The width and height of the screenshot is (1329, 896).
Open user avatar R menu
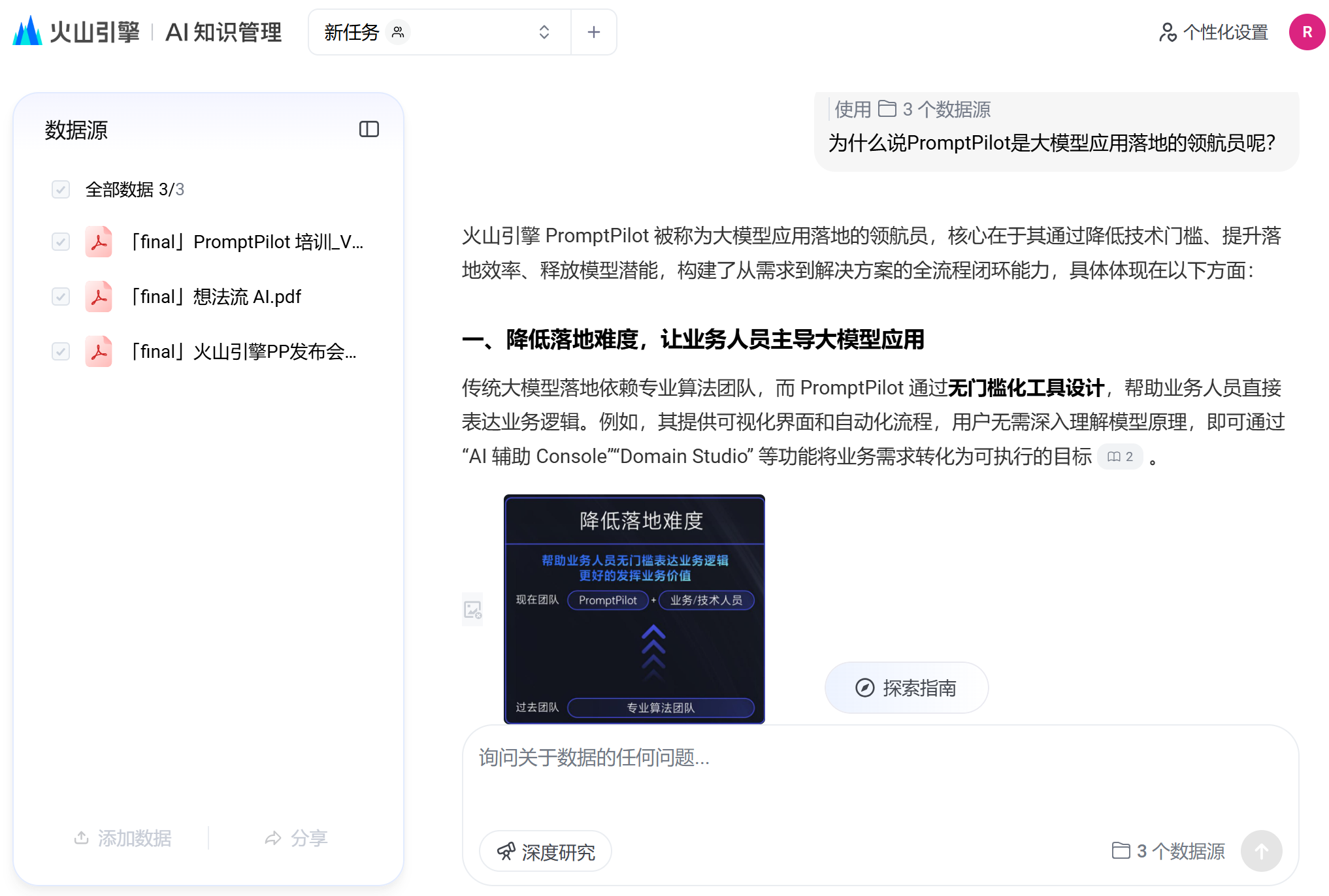[1307, 32]
